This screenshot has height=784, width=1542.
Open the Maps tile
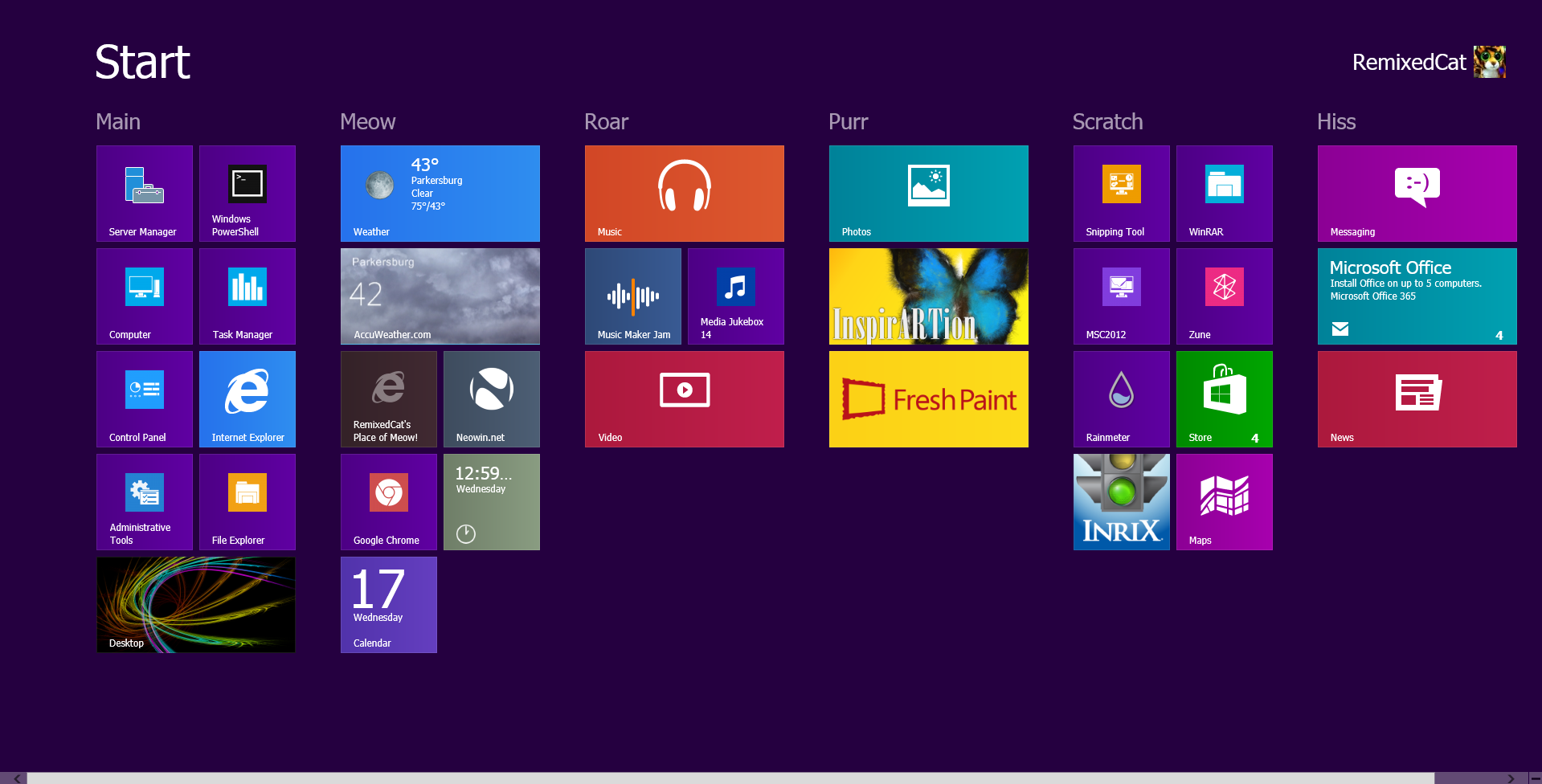(1224, 501)
